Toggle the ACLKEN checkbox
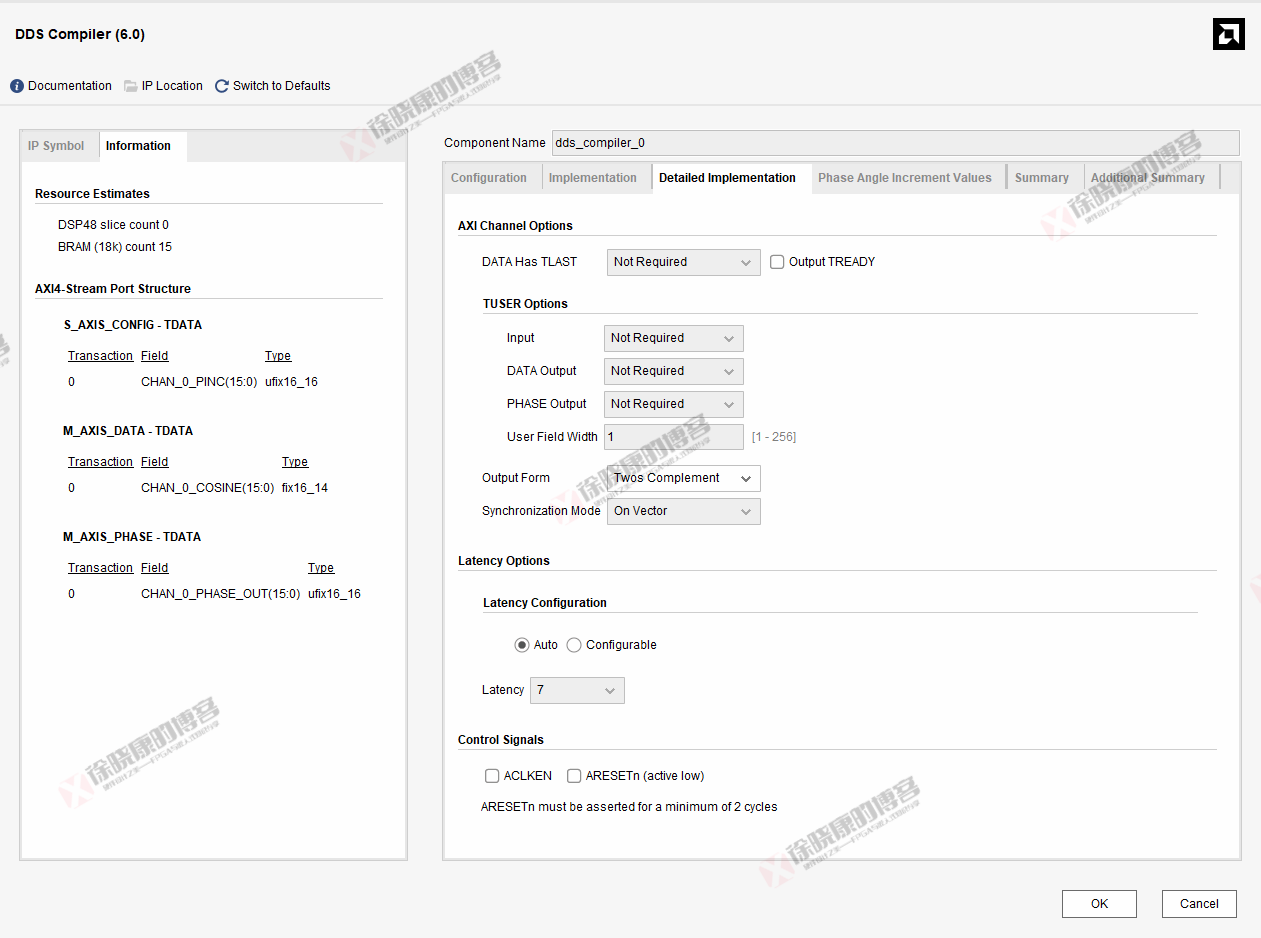Screen dimensions: 1261x938 492,776
